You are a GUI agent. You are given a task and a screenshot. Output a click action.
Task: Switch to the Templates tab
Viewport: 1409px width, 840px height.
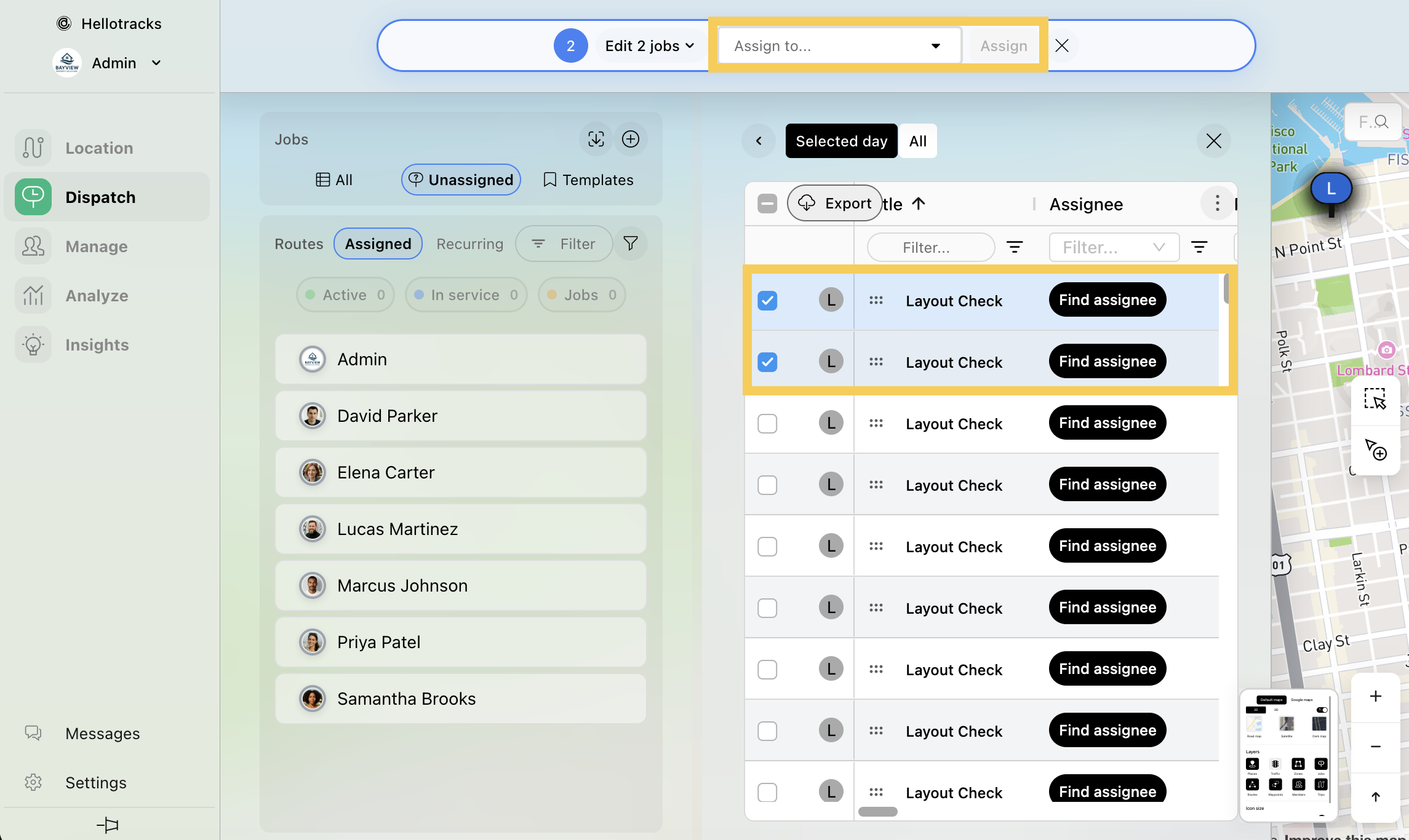588,180
